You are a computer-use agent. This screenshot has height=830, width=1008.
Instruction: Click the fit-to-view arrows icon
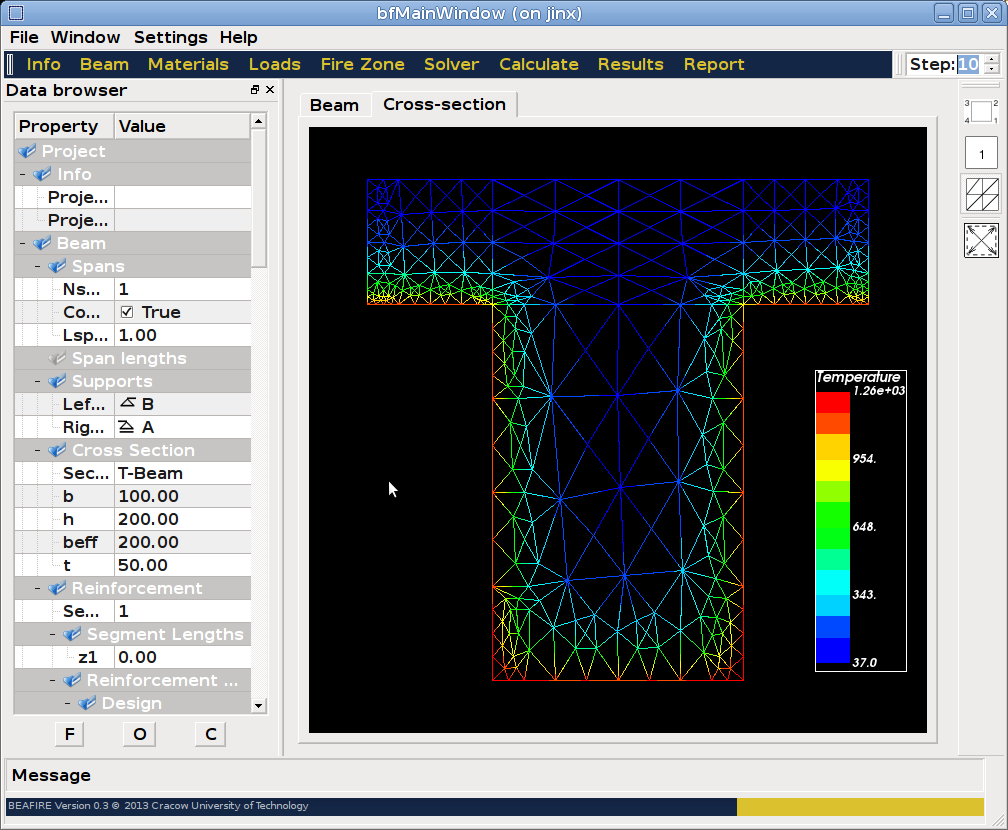click(x=981, y=240)
